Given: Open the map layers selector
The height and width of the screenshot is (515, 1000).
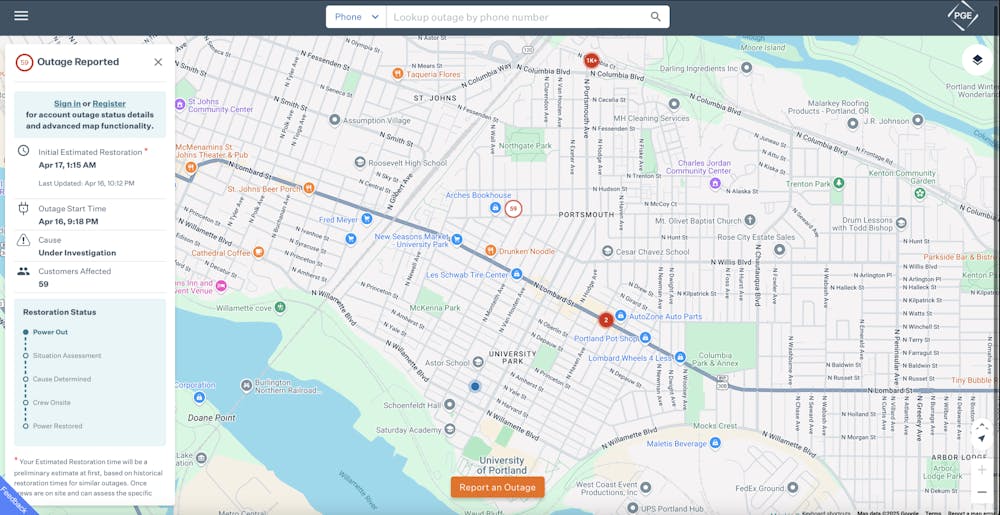Looking at the screenshot, I should [977, 60].
